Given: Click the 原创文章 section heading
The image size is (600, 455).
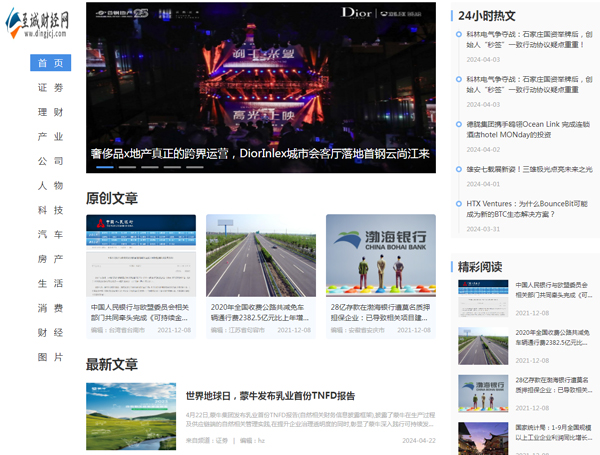Looking at the screenshot, I should (112, 198).
